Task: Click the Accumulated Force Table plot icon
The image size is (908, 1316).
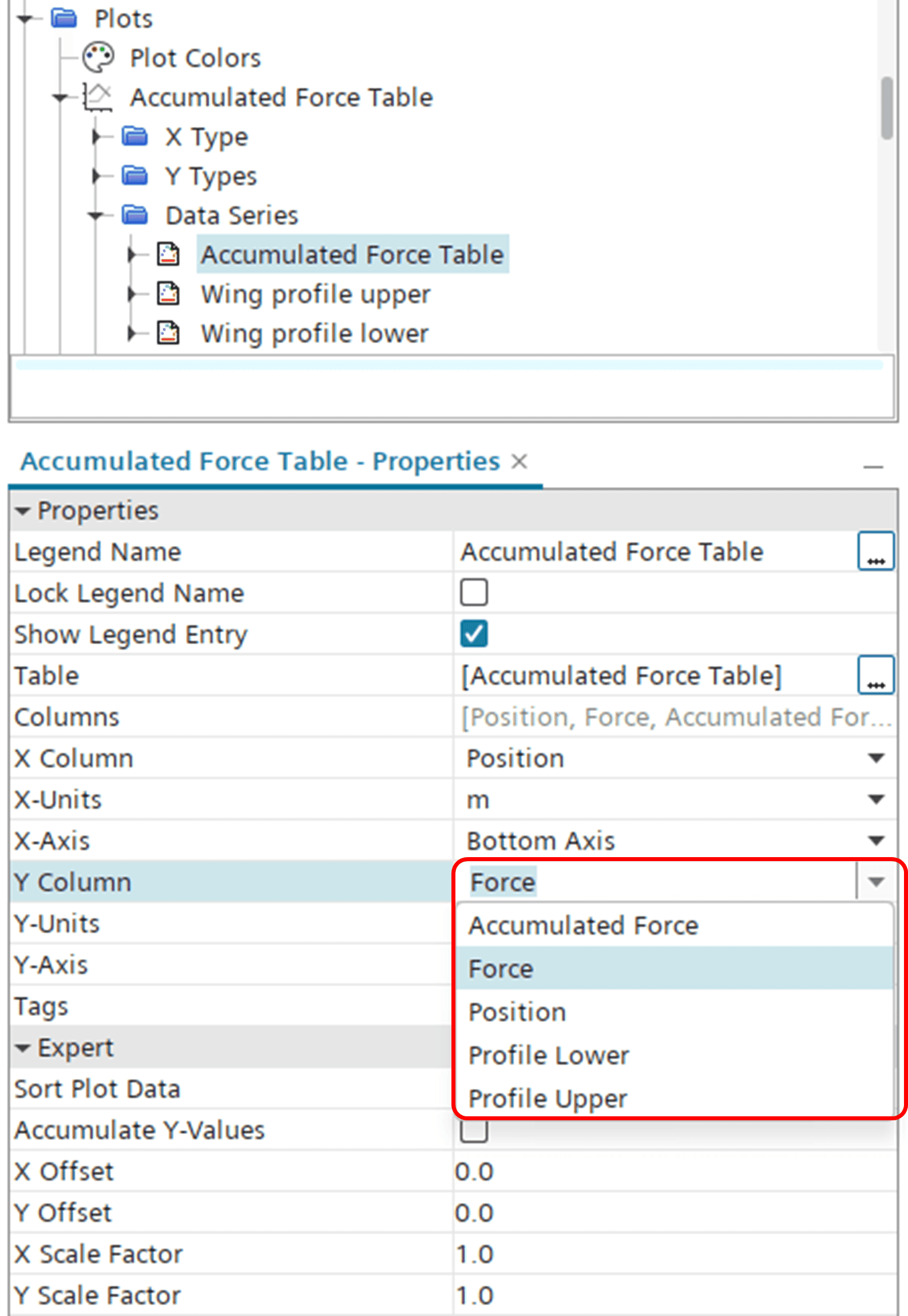Action: (97, 97)
